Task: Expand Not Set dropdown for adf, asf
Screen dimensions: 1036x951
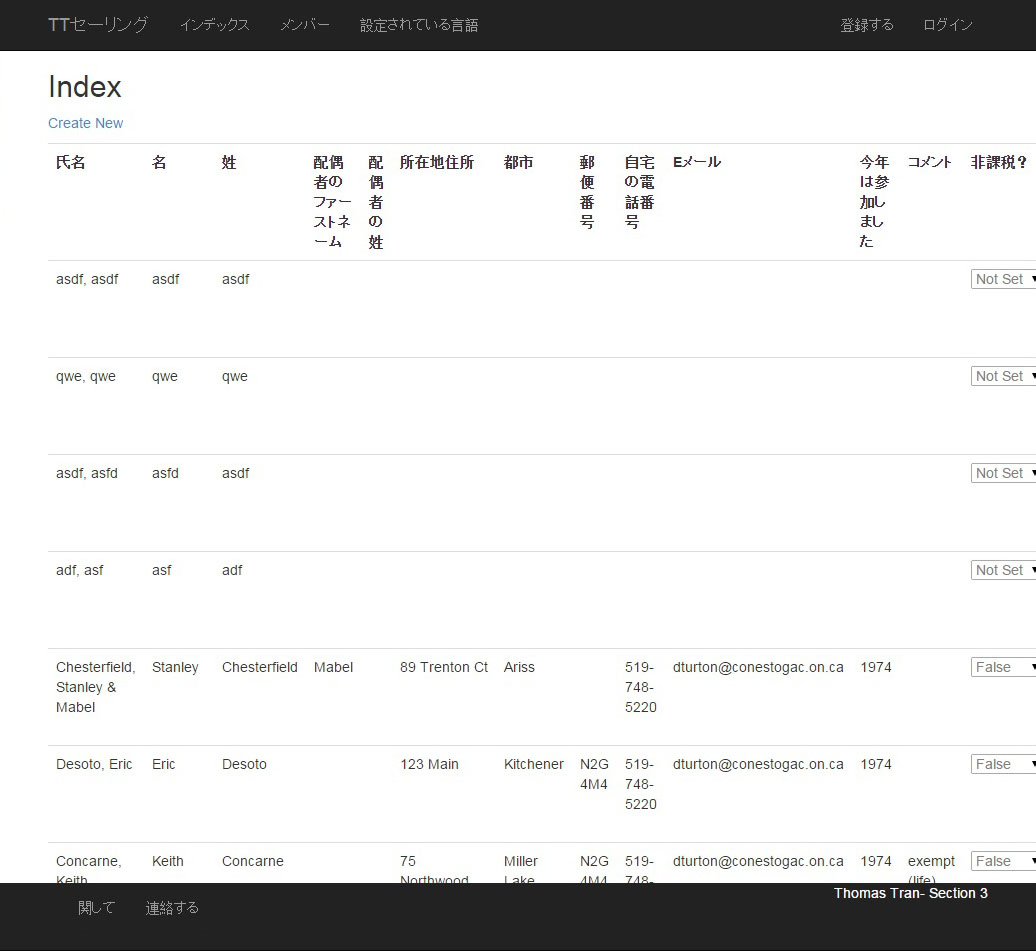Action: point(1003,571)
